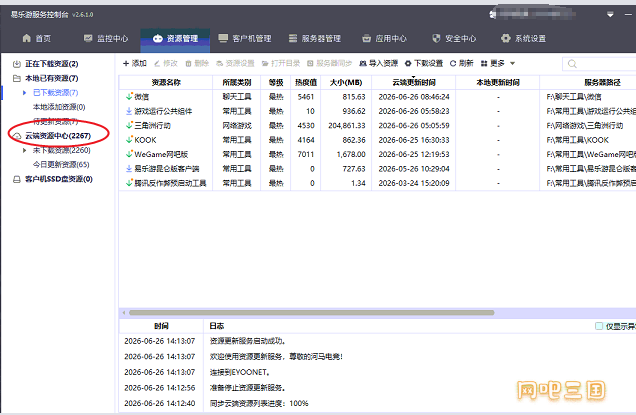The image size is (636, 415).
Task: Click path F:\常用工具\KOOK
Action: click(578, 140)
